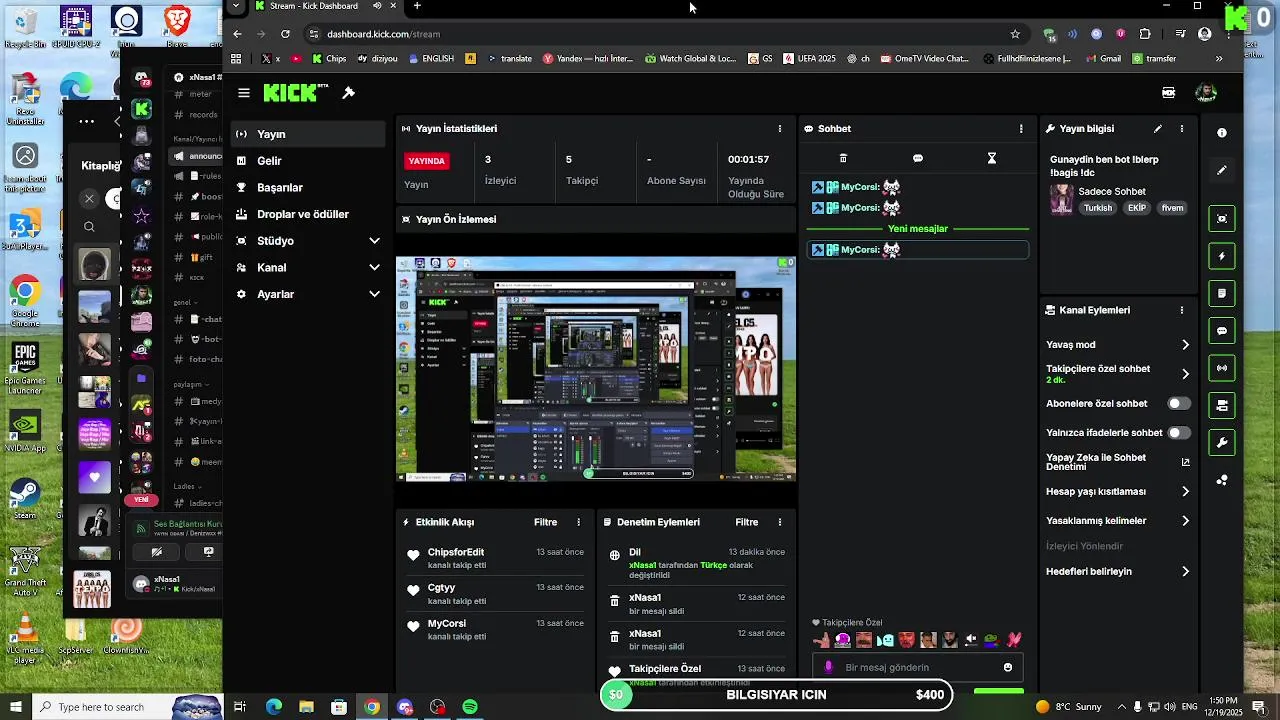
Task: Open Hedefleri belirleyin arrow
Action: [1186, 572]
